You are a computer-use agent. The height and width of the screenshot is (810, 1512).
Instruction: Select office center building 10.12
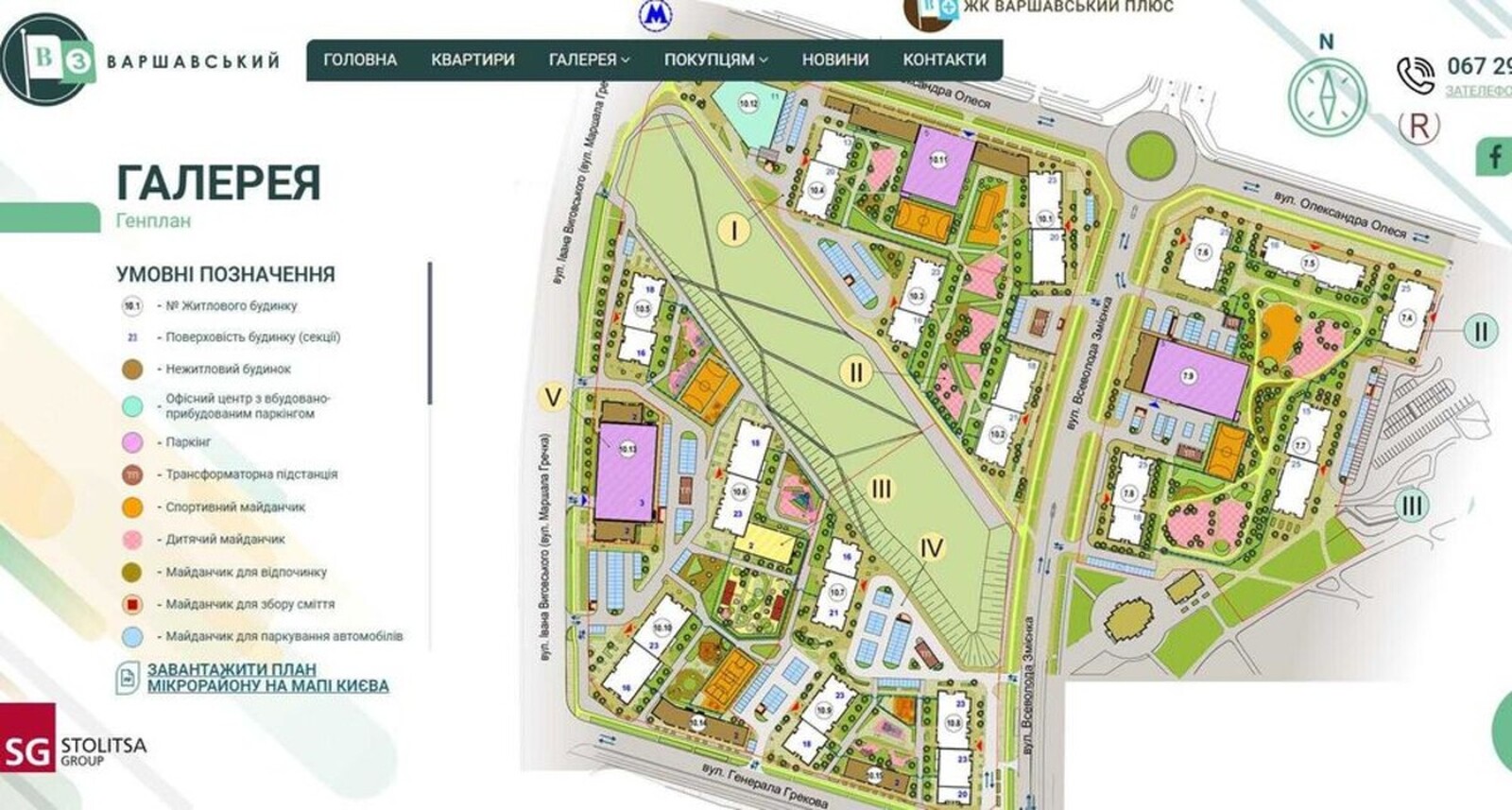pos(748,104)
